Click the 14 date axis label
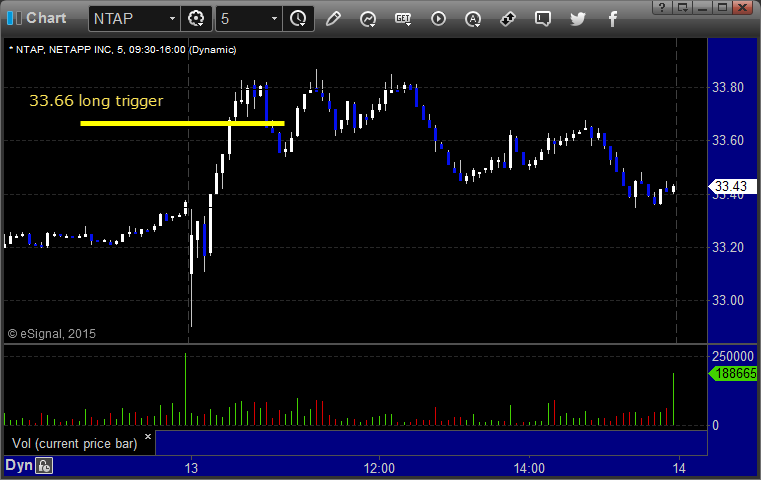Viewport: 761px width, 480px height. coord(679,468)
